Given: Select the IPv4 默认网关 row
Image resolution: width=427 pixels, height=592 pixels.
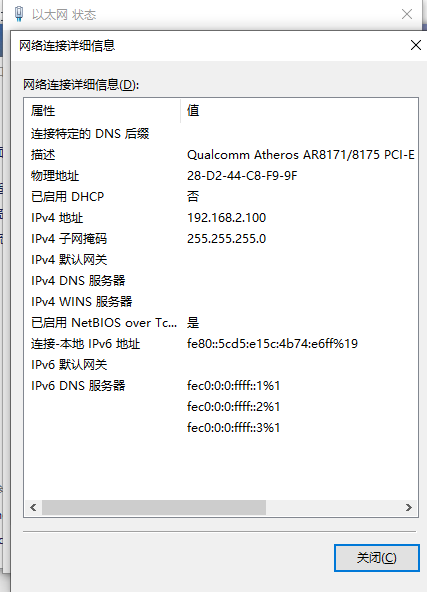Looking at the screenshot, I should (221, 259).
